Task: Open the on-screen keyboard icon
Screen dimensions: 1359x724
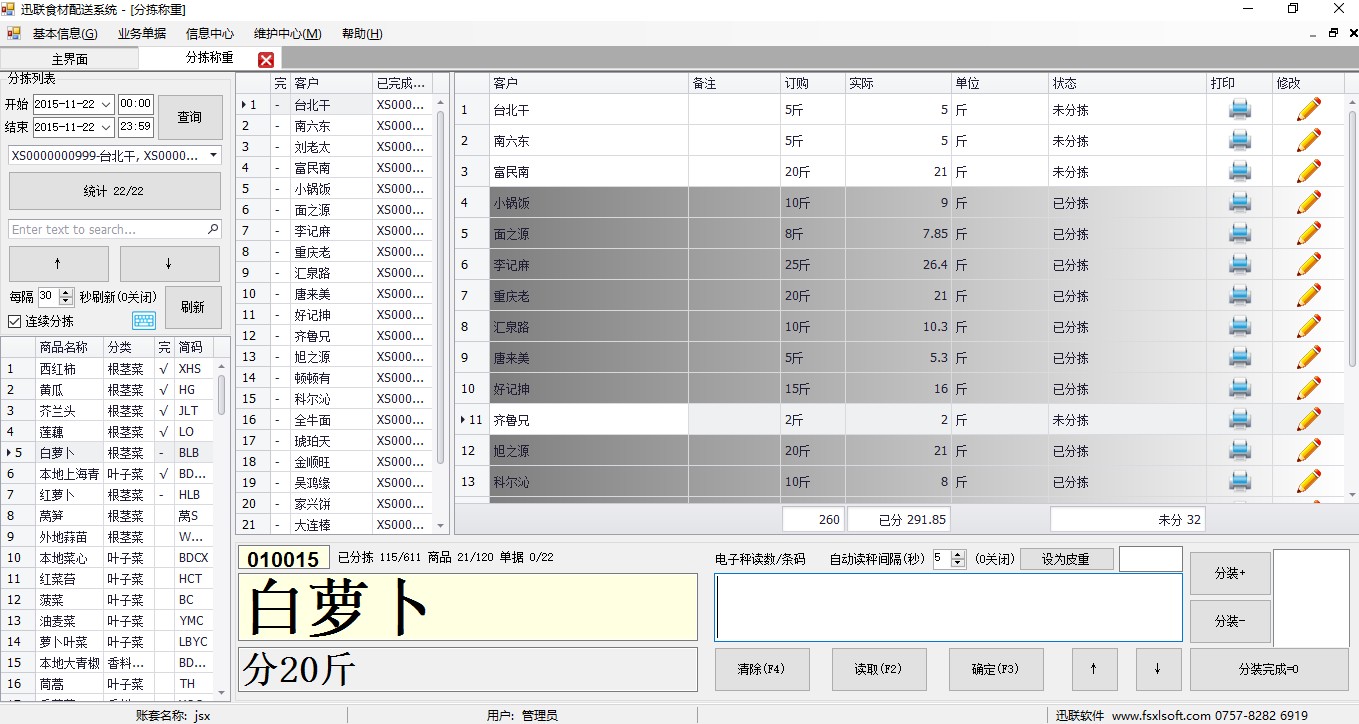Action: point(144,321)
